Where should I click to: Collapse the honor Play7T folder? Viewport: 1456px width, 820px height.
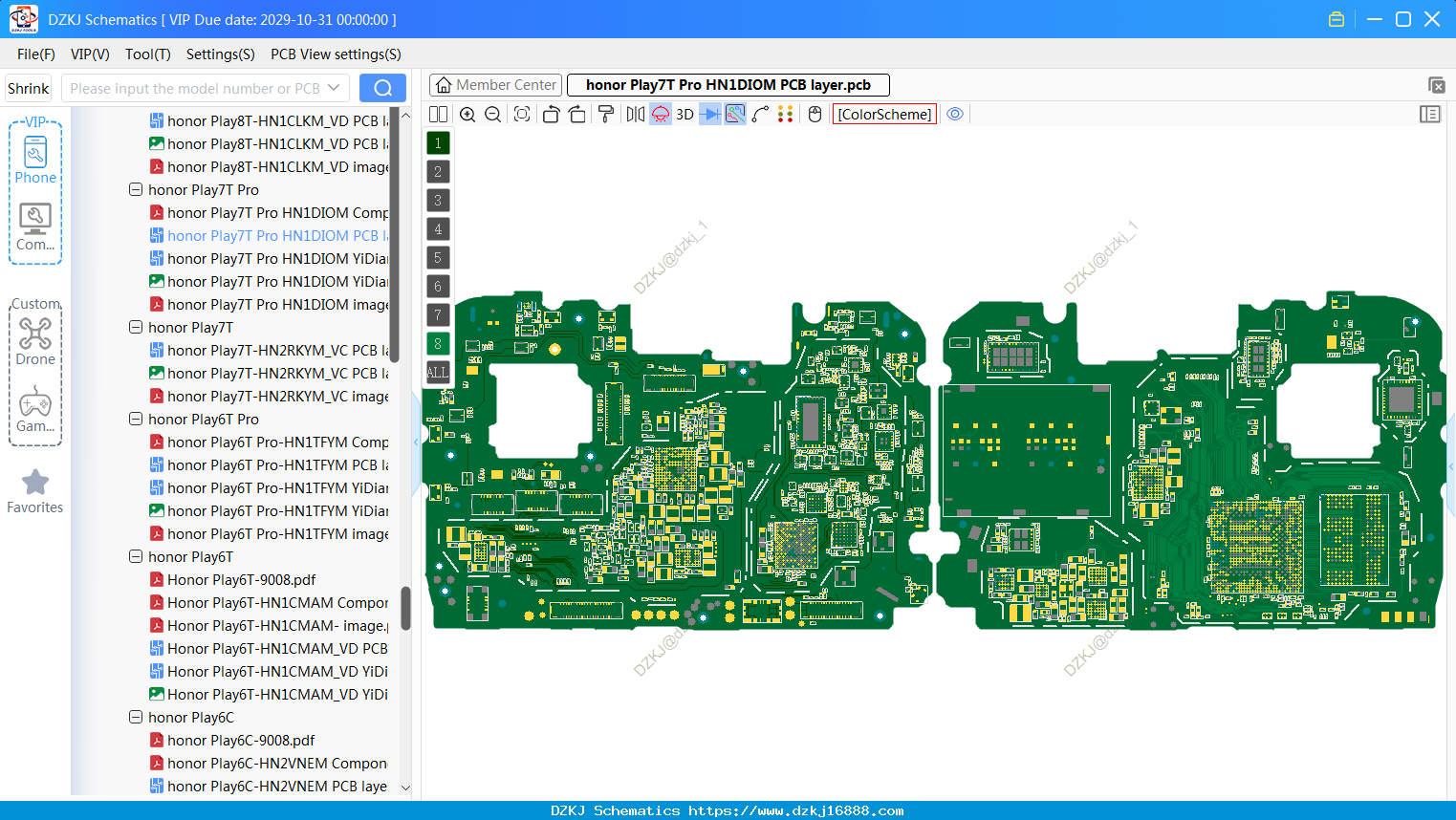coord(136,327)
